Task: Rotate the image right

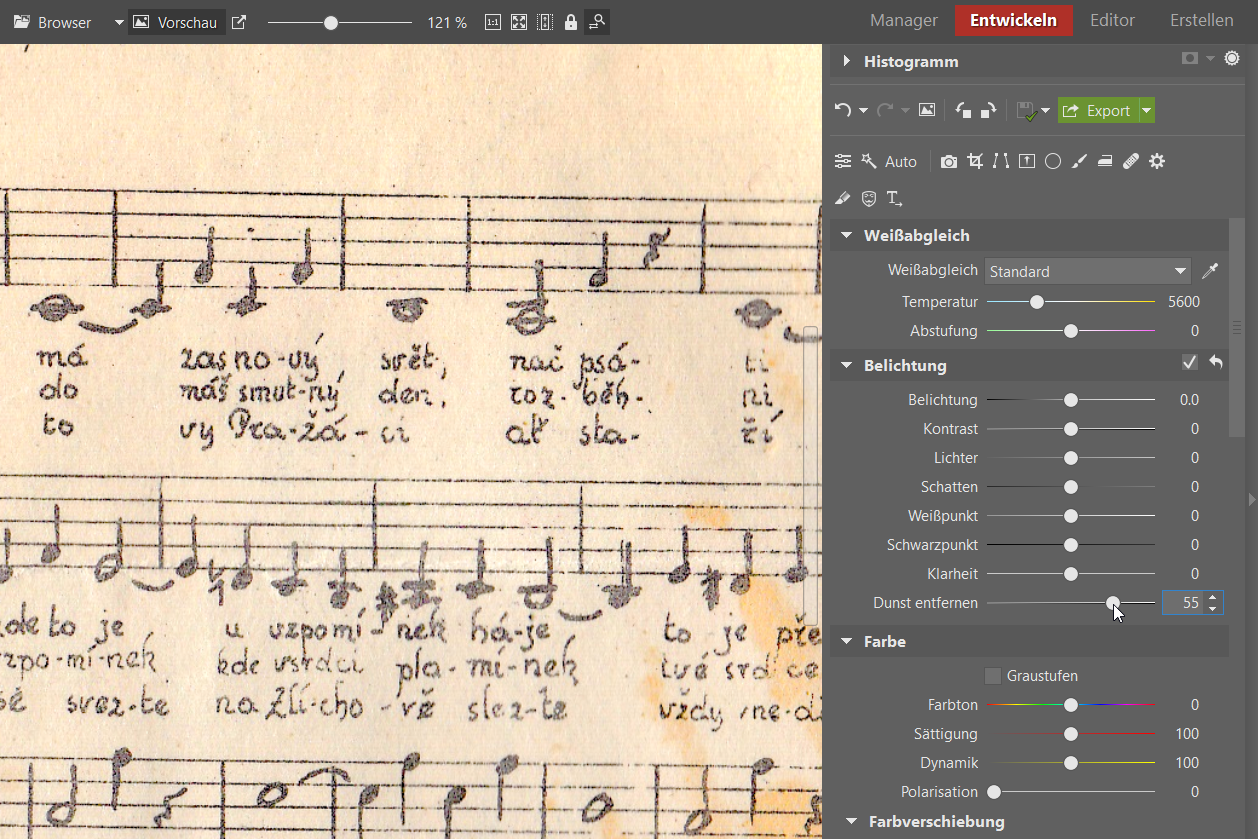Action: (x=987, y=110)
